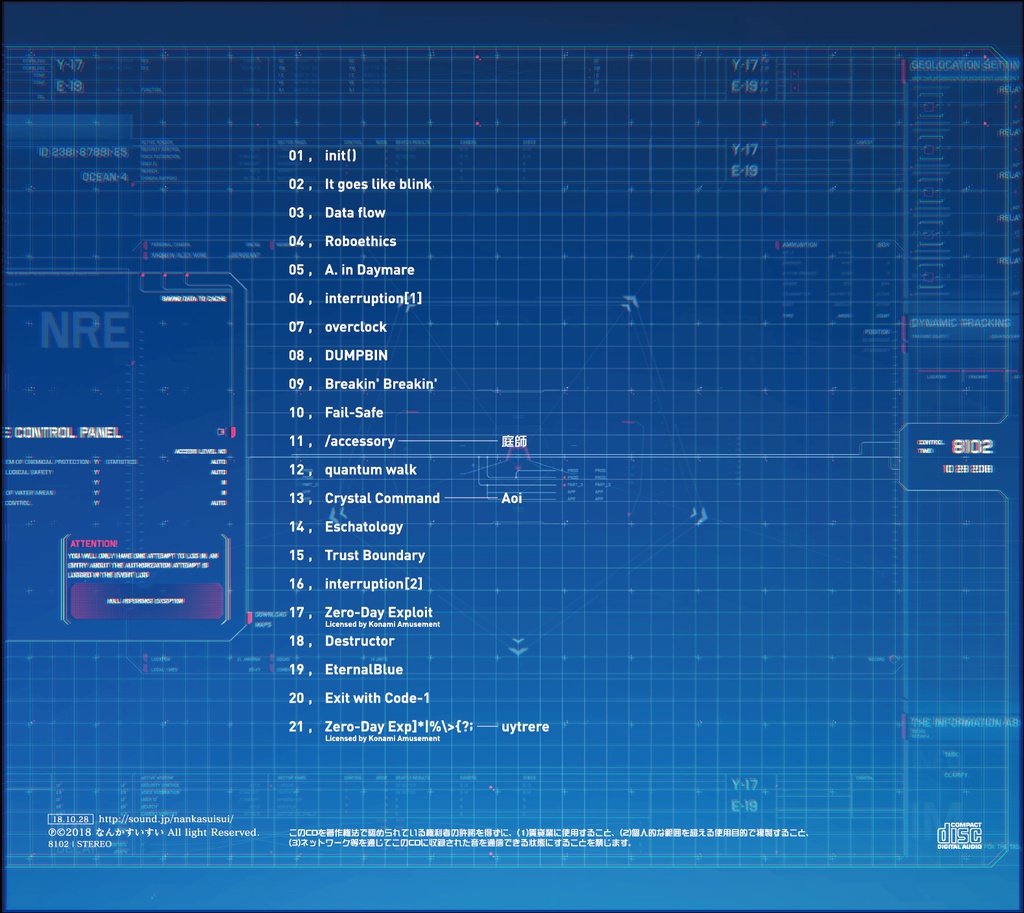Click the artist name '庭師'
Screen dimensions: 1024x913
(514, 441)
